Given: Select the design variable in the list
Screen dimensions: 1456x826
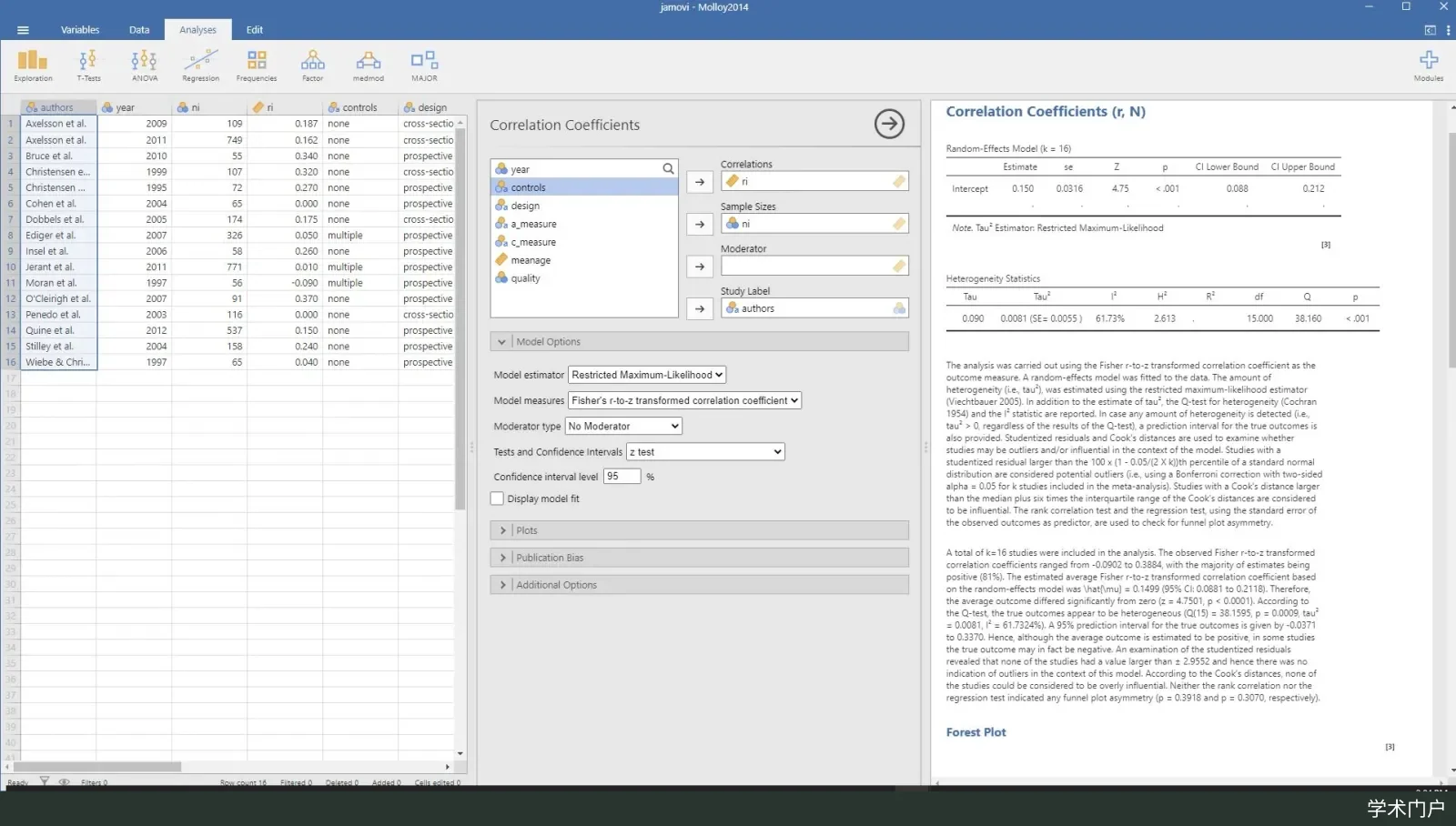Looking at the screenshot, I should [x=584, y=206].
